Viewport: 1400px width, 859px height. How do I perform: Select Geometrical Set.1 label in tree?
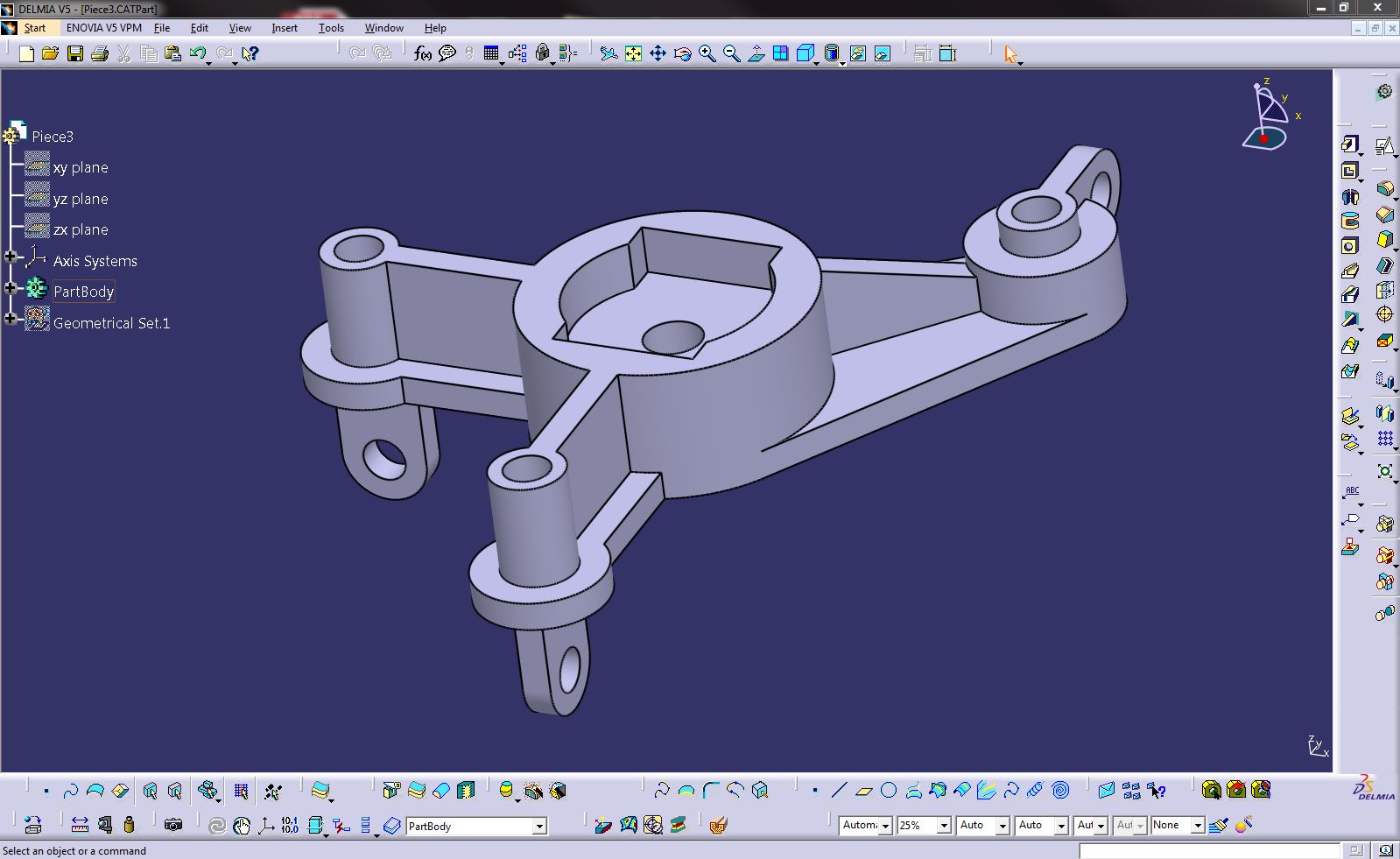(x=112, y=323)
